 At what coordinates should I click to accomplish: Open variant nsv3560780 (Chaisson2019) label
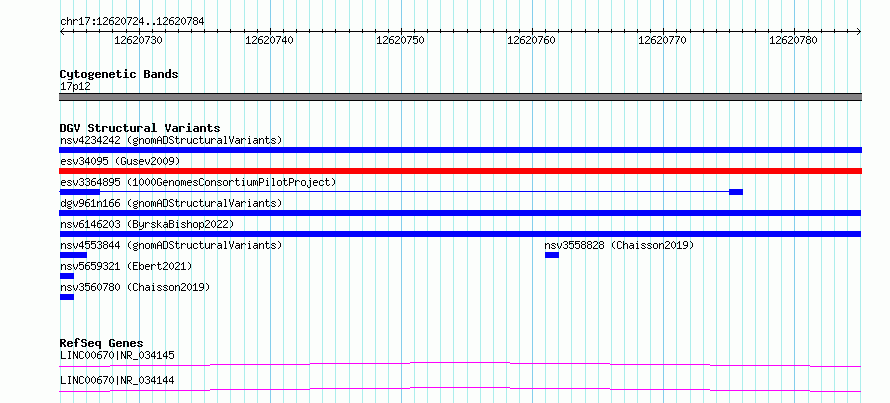pyautogui.click(x=135, y=287)
